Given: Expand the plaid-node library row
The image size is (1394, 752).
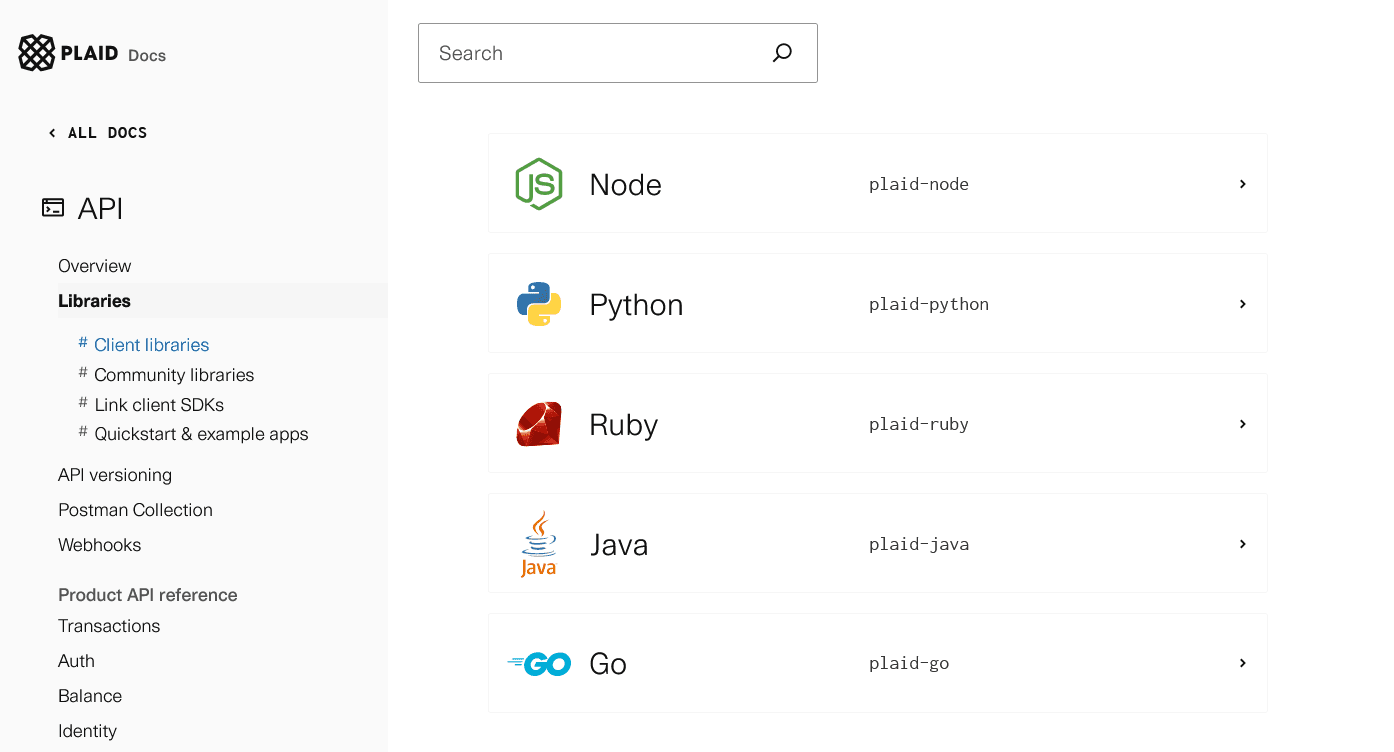Looking at the screenshot, I should click(1242, 183).
